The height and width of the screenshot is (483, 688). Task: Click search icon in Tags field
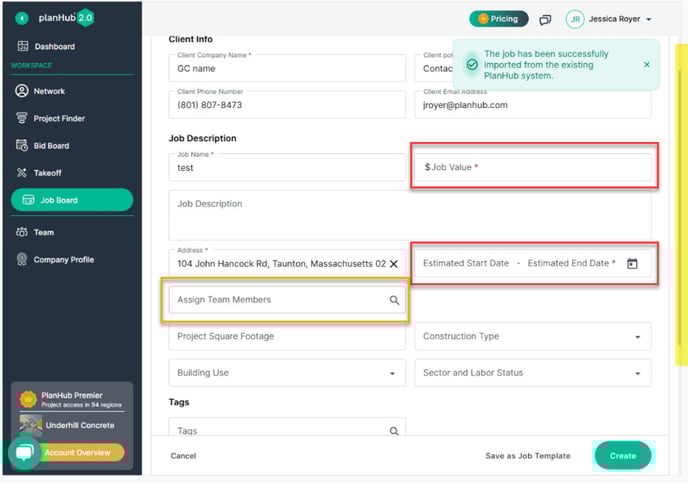point(394,431)
